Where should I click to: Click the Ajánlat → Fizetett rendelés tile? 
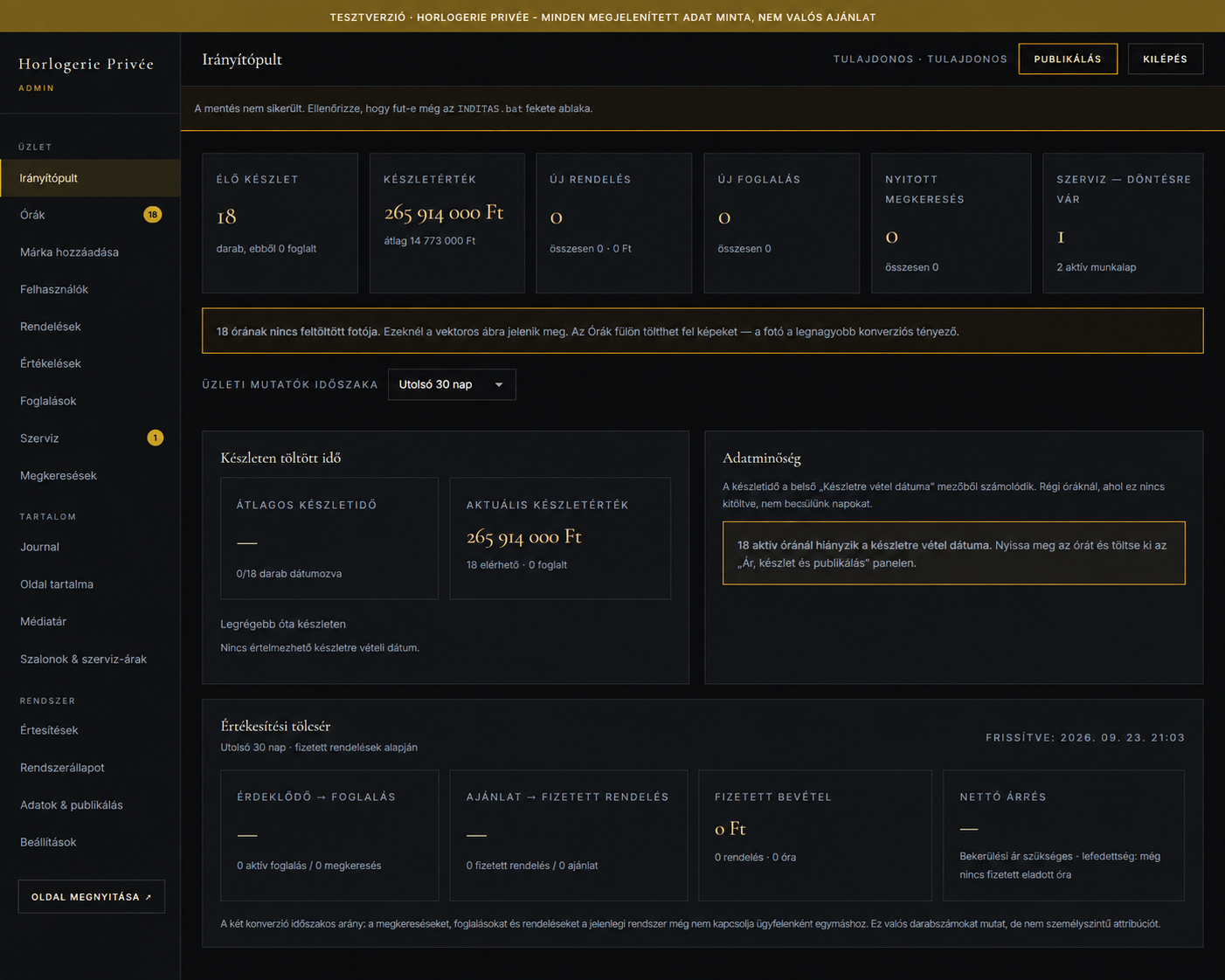(568, 835)
